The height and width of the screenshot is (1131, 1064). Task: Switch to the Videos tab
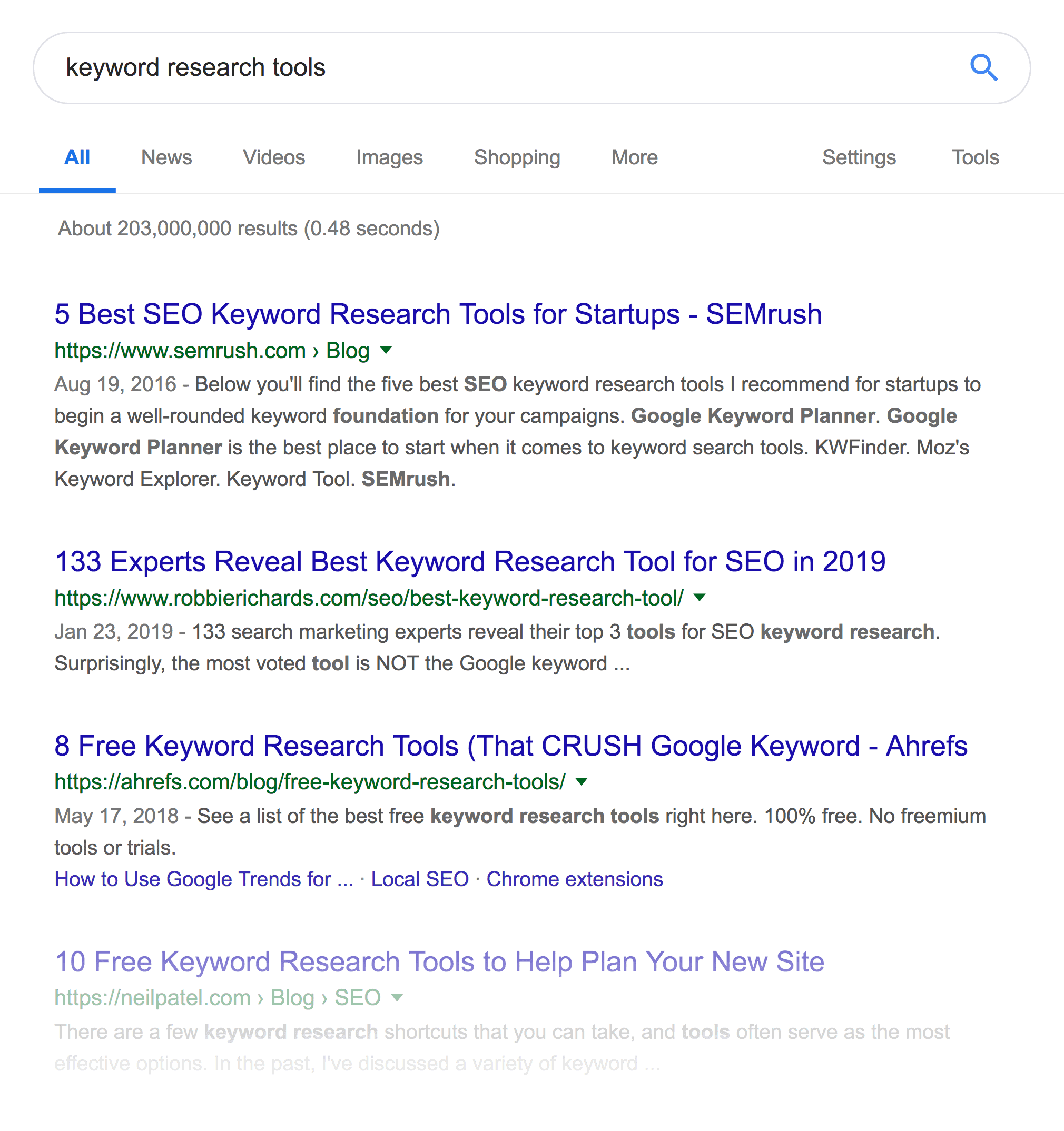click(274, 157)
